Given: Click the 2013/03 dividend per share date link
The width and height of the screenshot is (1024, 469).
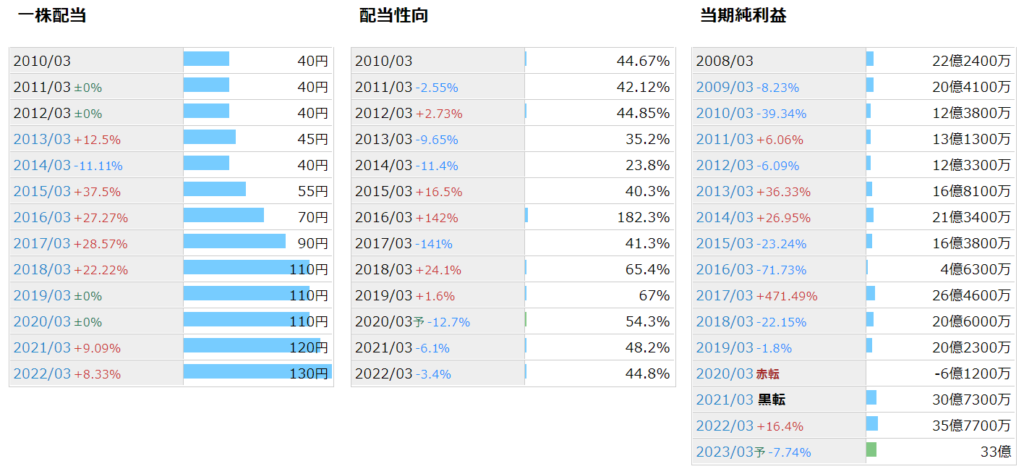Looking at the screenshot, I should coord(41,140).
